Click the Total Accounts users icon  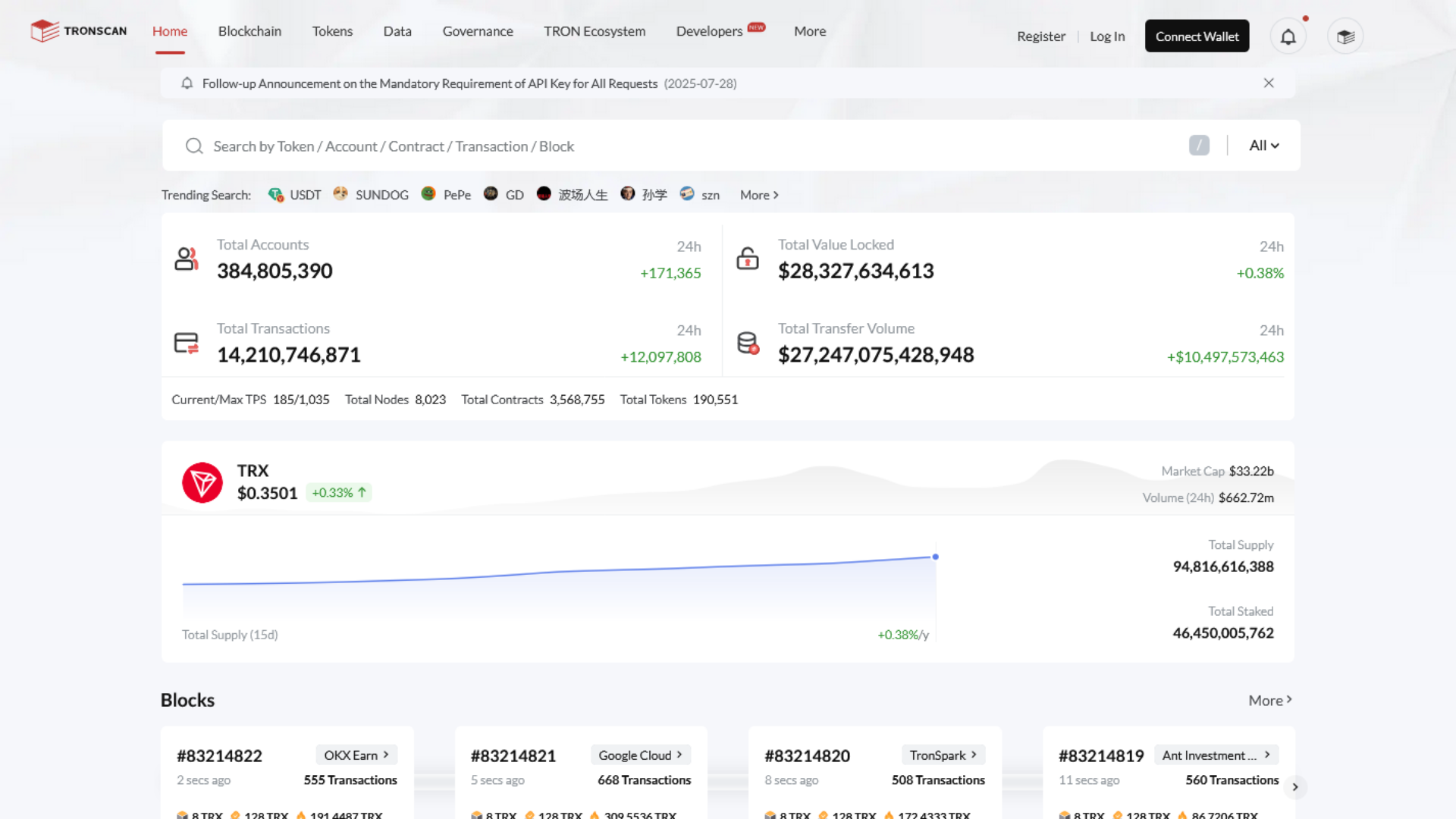[187, 259]
